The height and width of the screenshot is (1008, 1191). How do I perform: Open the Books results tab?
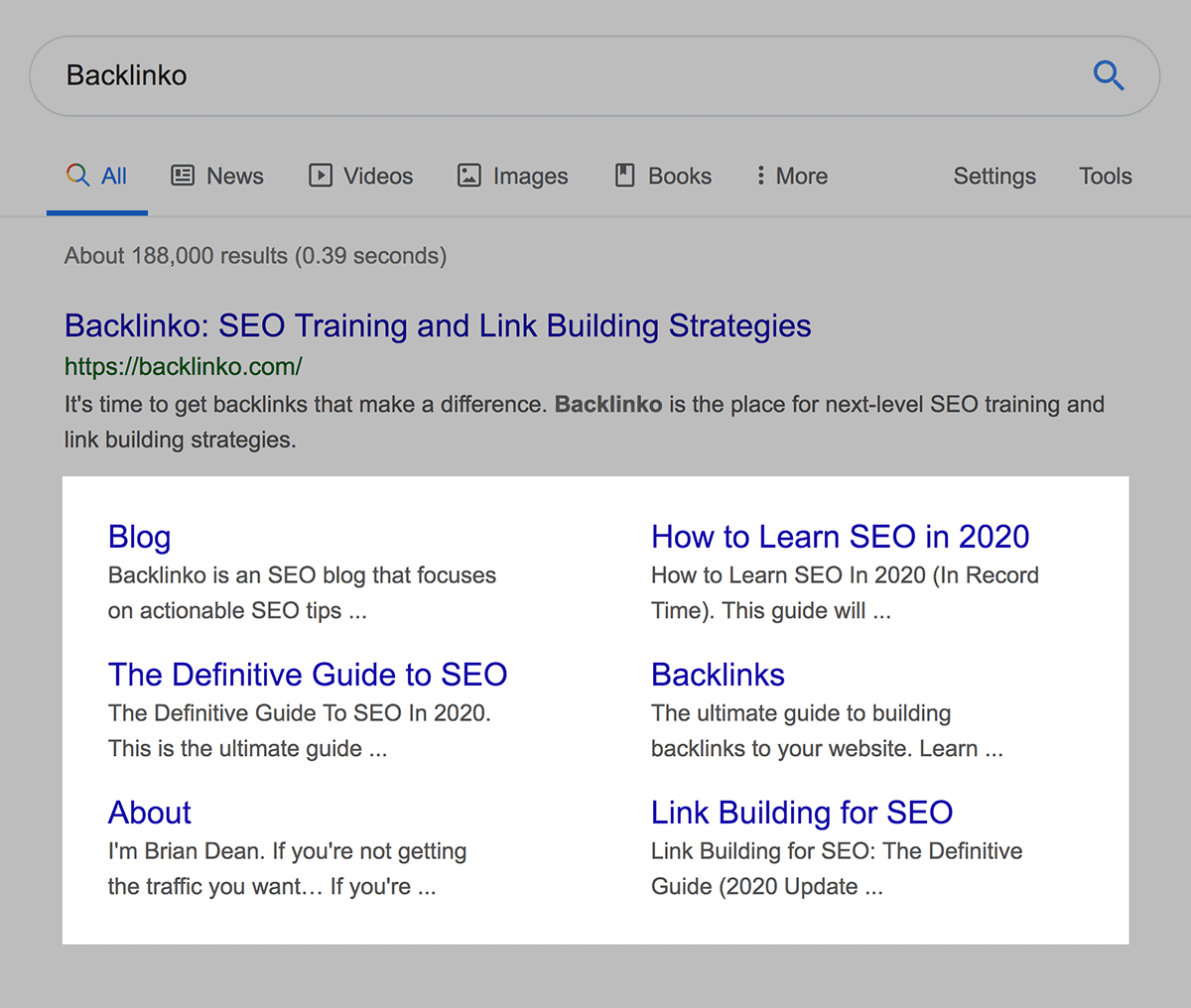tap(663, 177)
